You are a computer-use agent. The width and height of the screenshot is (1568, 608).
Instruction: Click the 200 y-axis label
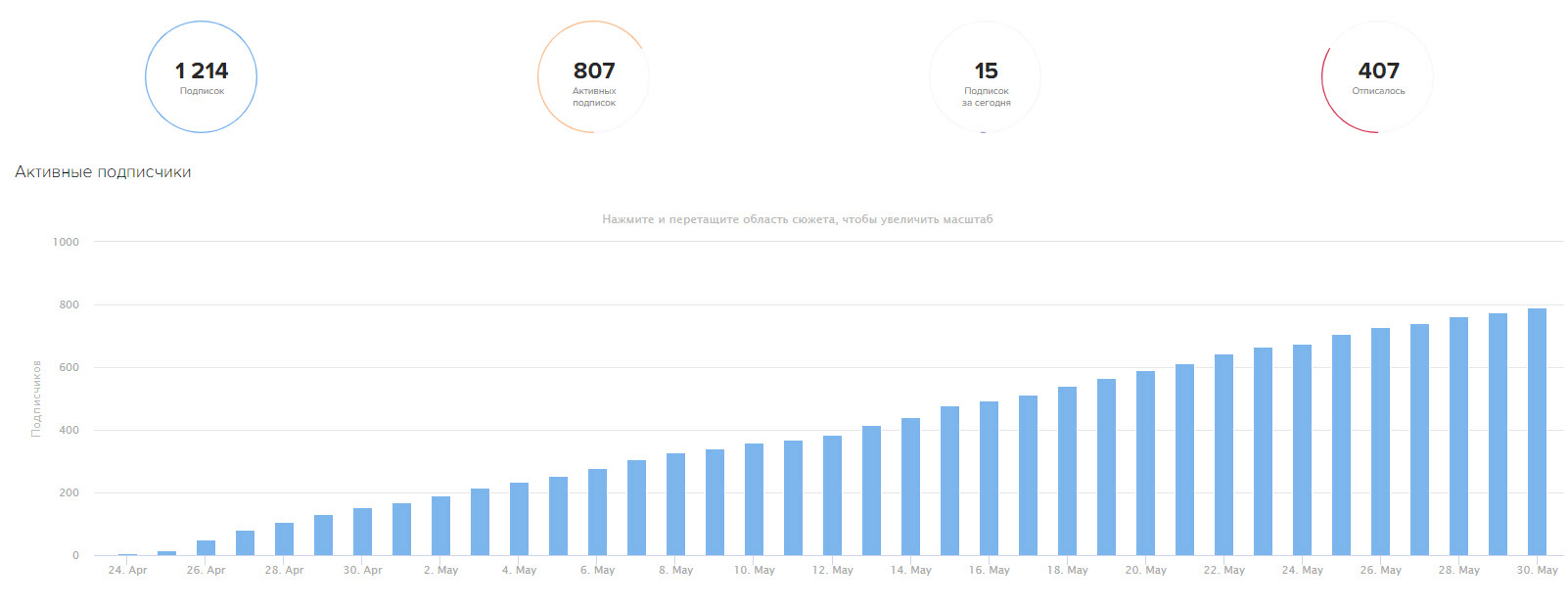pyautogui.click(x=69, y=492)
